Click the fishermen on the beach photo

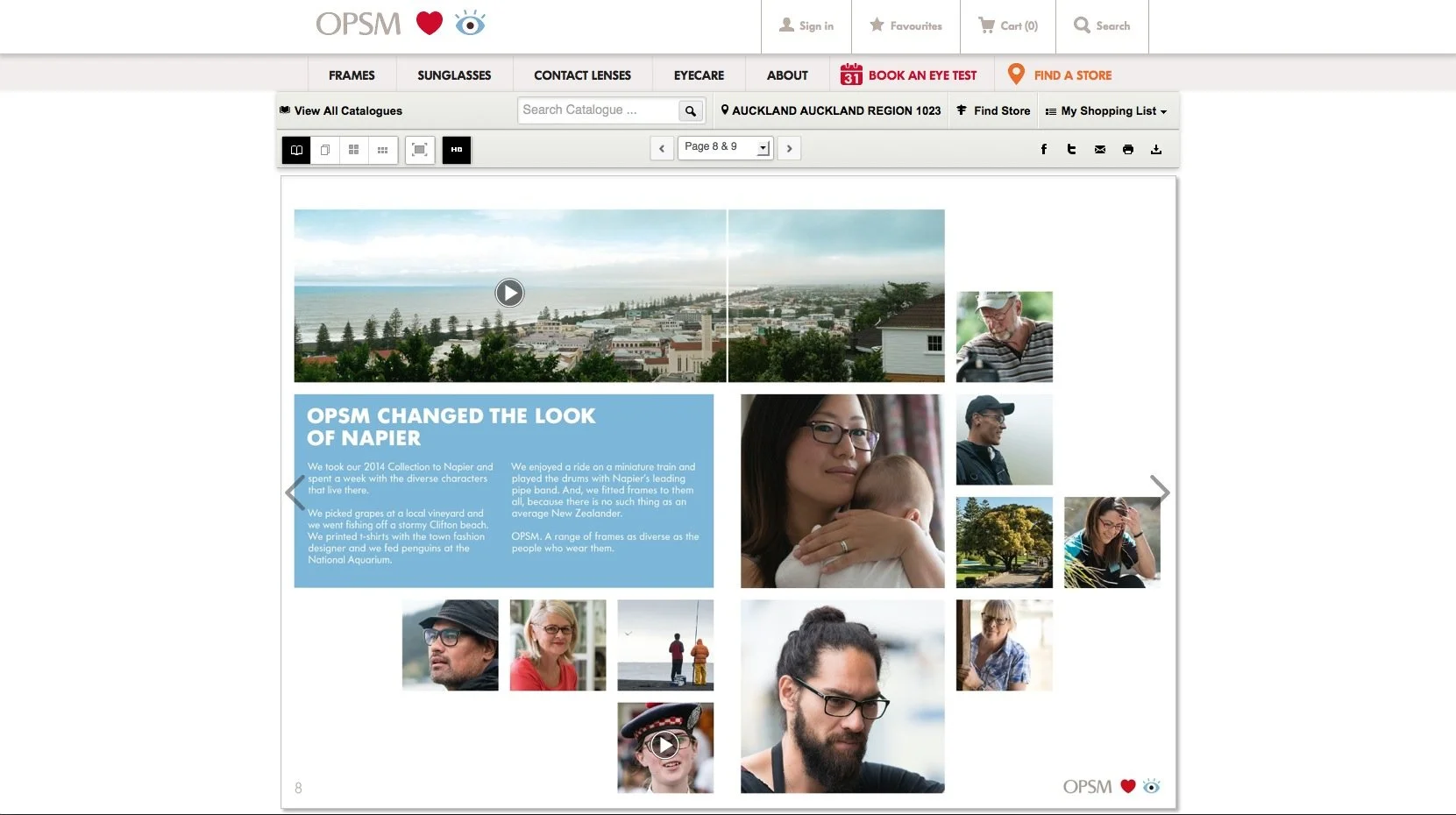(x=665, y=645)
